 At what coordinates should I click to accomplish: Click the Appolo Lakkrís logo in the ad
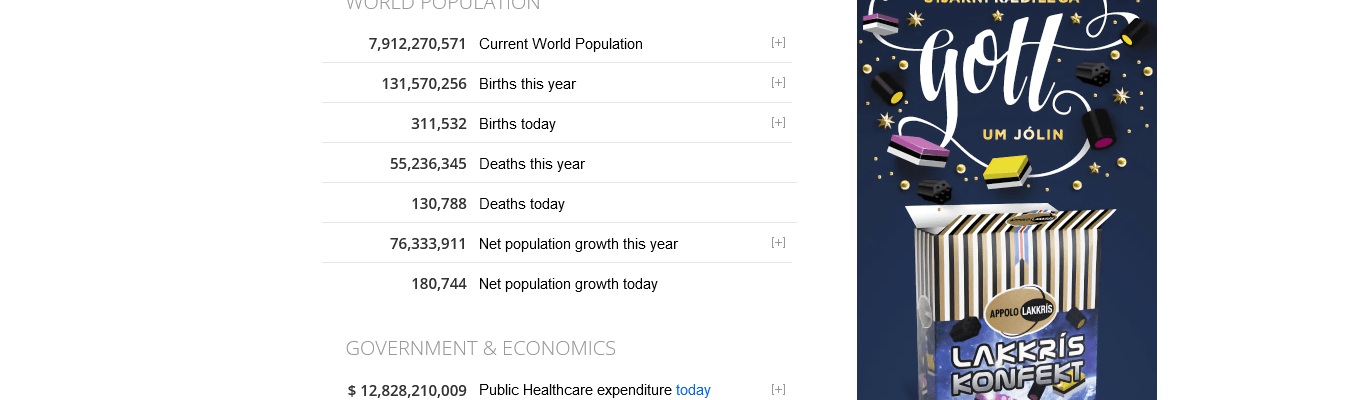1020,310
